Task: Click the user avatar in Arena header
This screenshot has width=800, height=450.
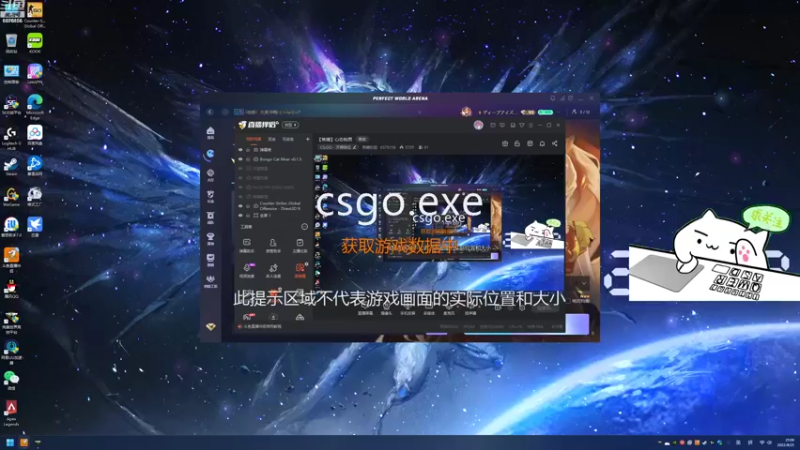Action: [466, 112]
